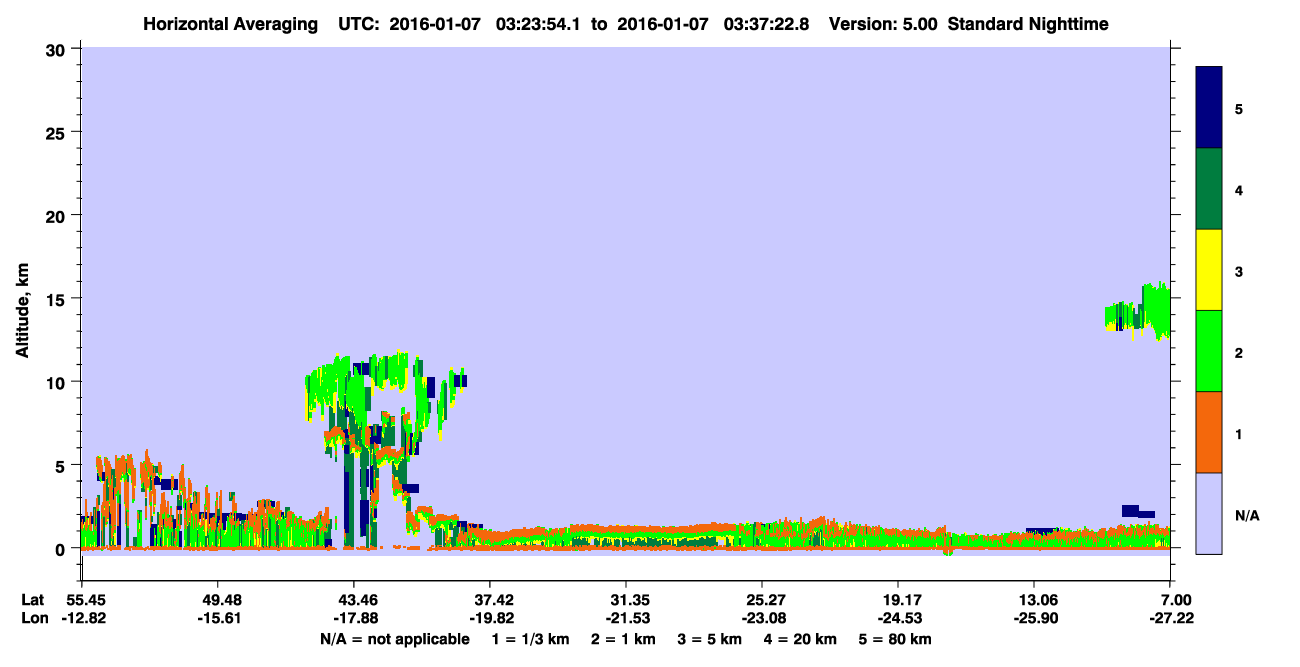
Task: Click the start time '03:23:54.1'
Action: click(x=540, y=24)
